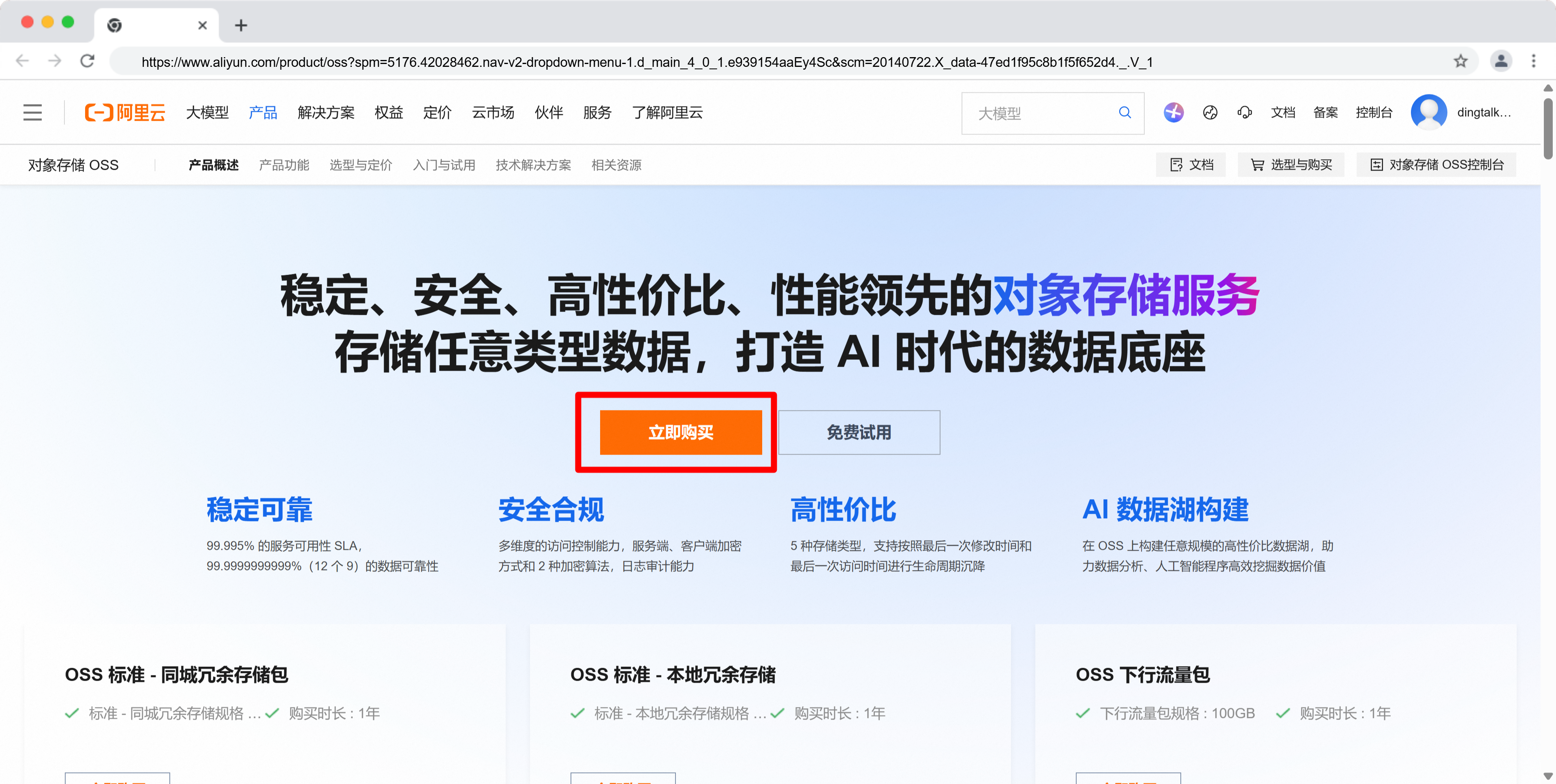Screen dimensions: 1556x784
Task: Select 产品概述 tab
Action: (x=213, y=165)
